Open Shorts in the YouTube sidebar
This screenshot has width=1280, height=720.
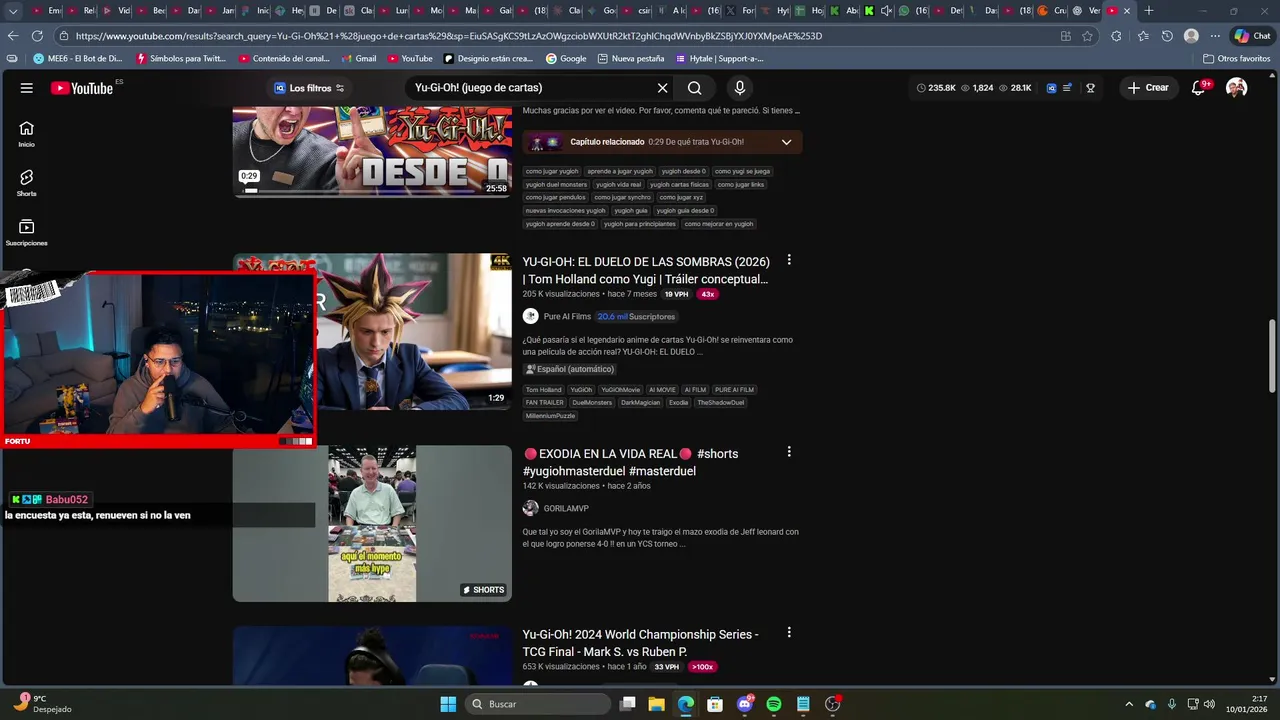(26, 183)
